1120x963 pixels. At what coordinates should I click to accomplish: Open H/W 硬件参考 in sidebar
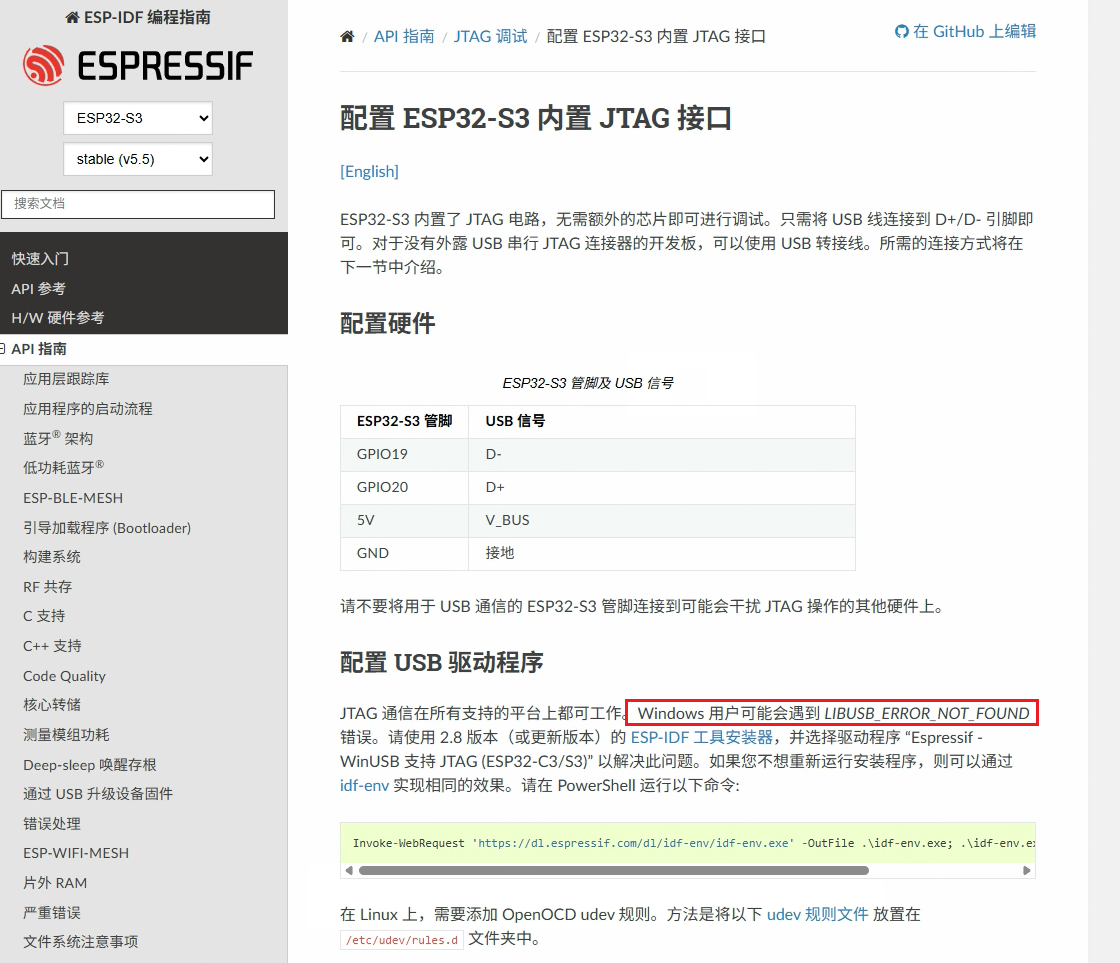(x=58, y=318)
